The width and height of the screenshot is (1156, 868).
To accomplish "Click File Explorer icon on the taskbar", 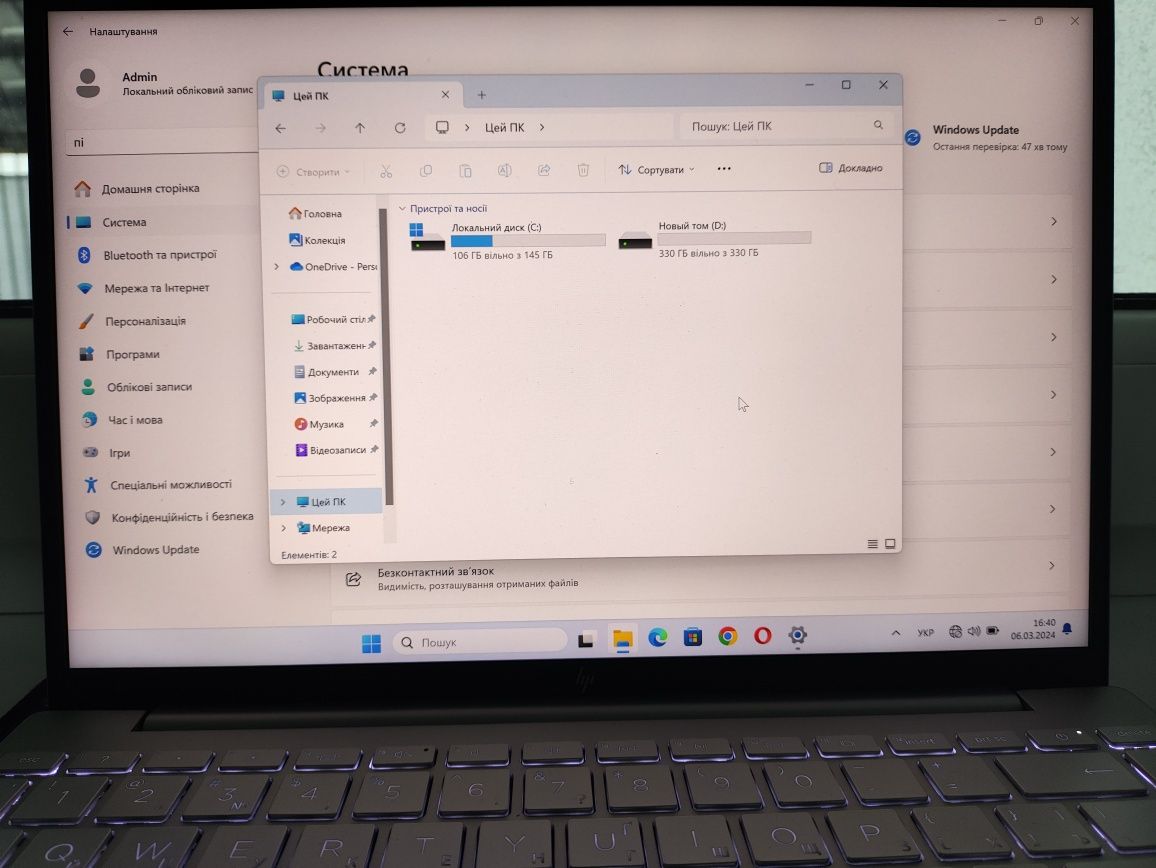I will point(623,639).
